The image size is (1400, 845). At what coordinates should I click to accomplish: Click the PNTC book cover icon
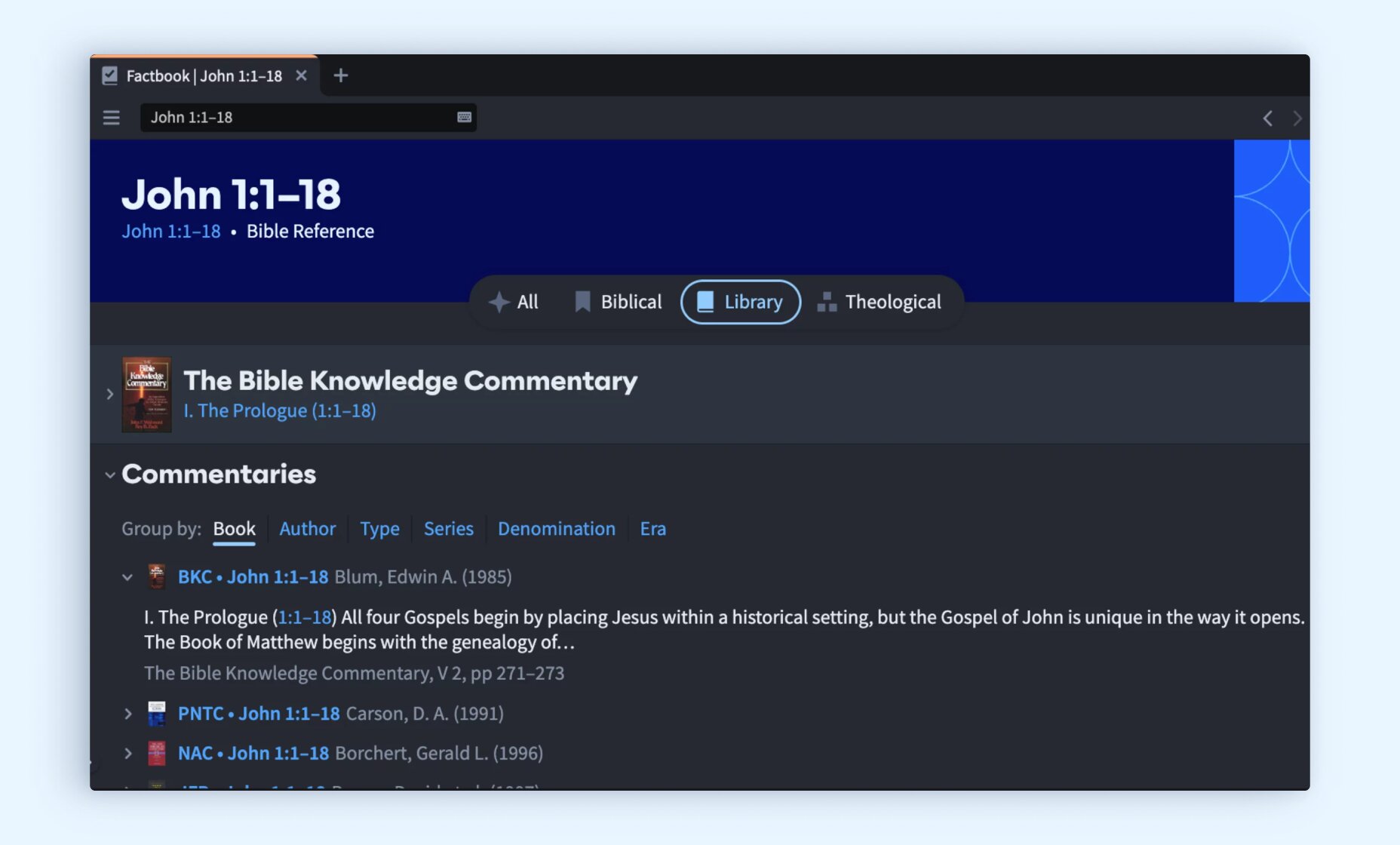click(157, 713)
